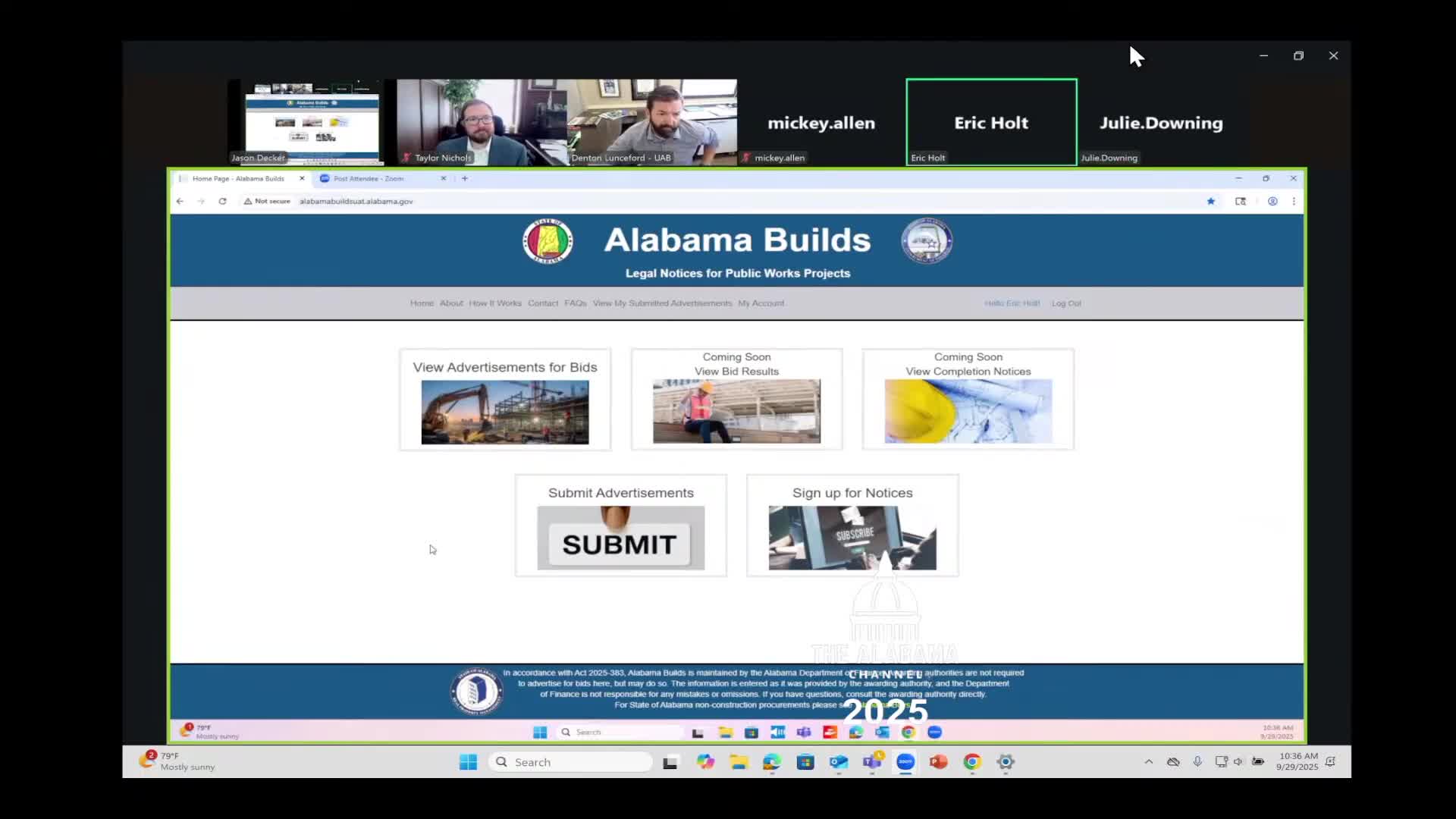Open View Advertisements for Bids tile

[505, 400]
